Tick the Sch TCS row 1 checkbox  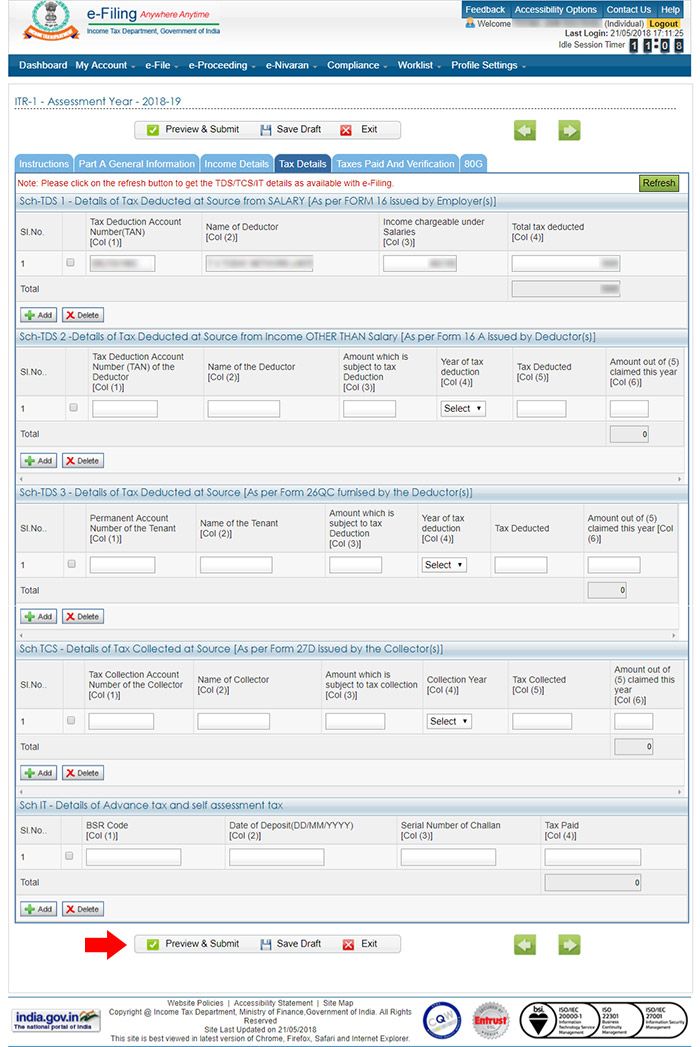point(71,720)
